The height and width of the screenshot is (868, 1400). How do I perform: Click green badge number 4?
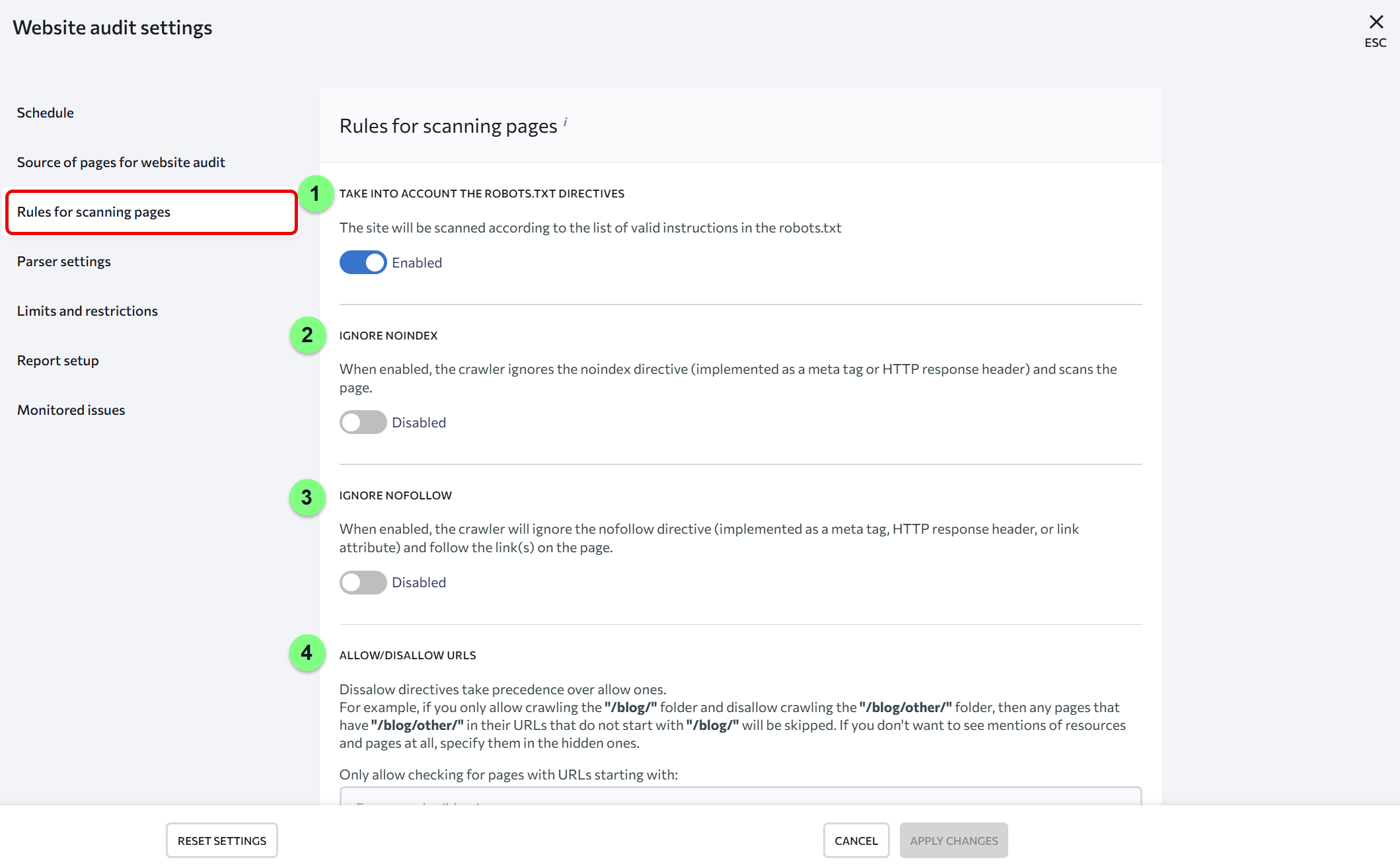[x=307, y=653]
